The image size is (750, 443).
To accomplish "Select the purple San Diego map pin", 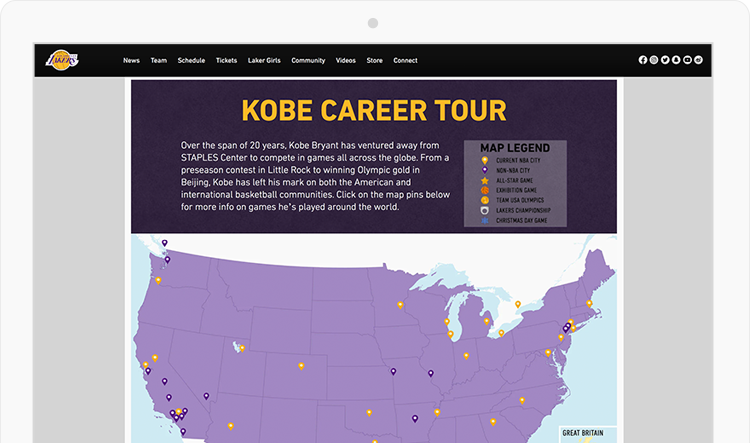I will [x=183, y=432].
